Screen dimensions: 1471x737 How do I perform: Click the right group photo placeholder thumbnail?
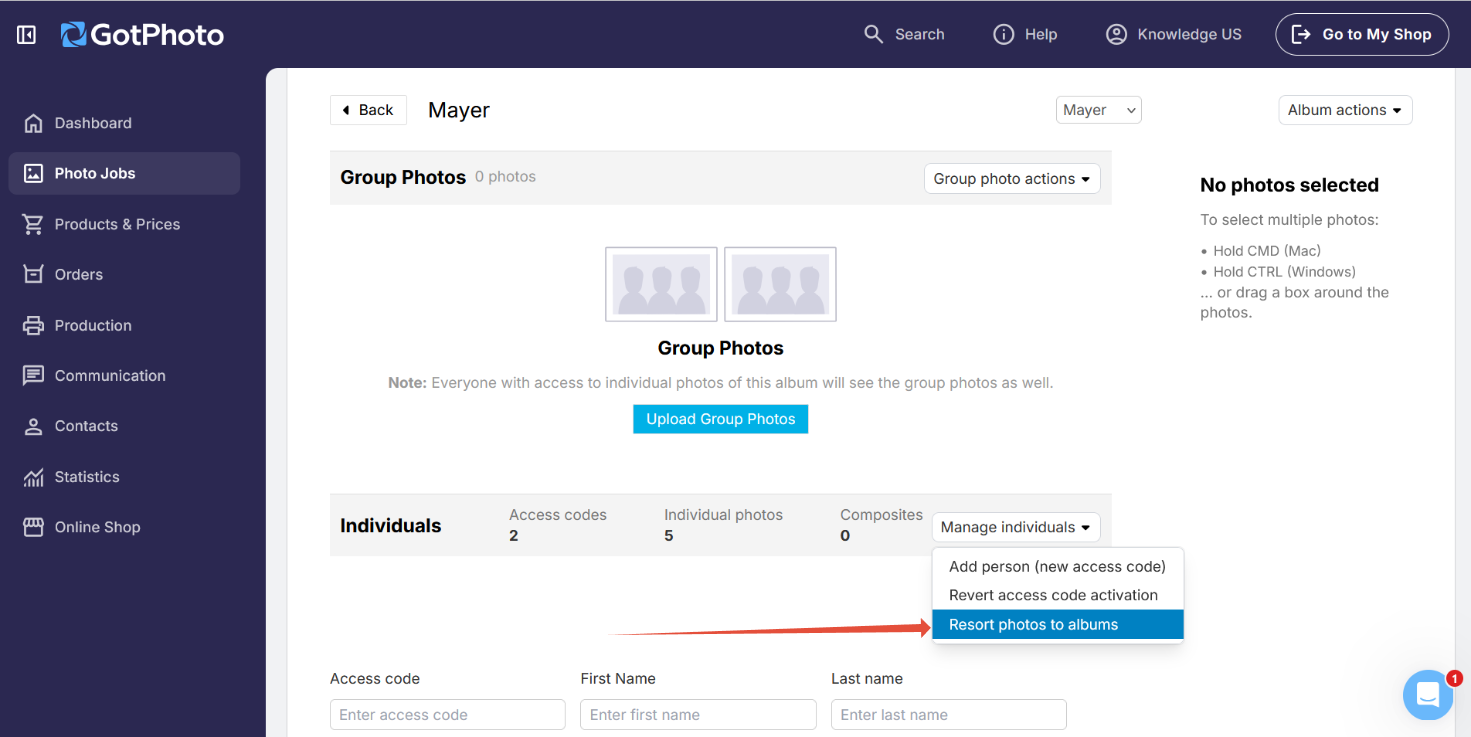pos(780,284)
